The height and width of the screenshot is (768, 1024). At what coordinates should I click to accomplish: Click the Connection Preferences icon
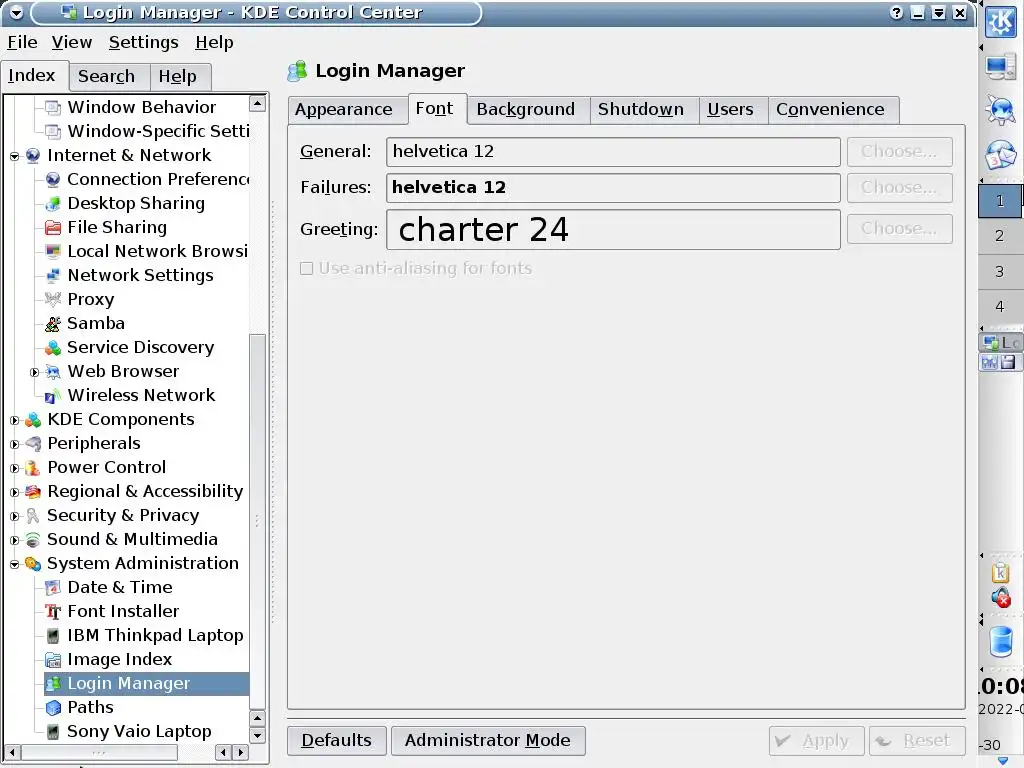point(53,180)
